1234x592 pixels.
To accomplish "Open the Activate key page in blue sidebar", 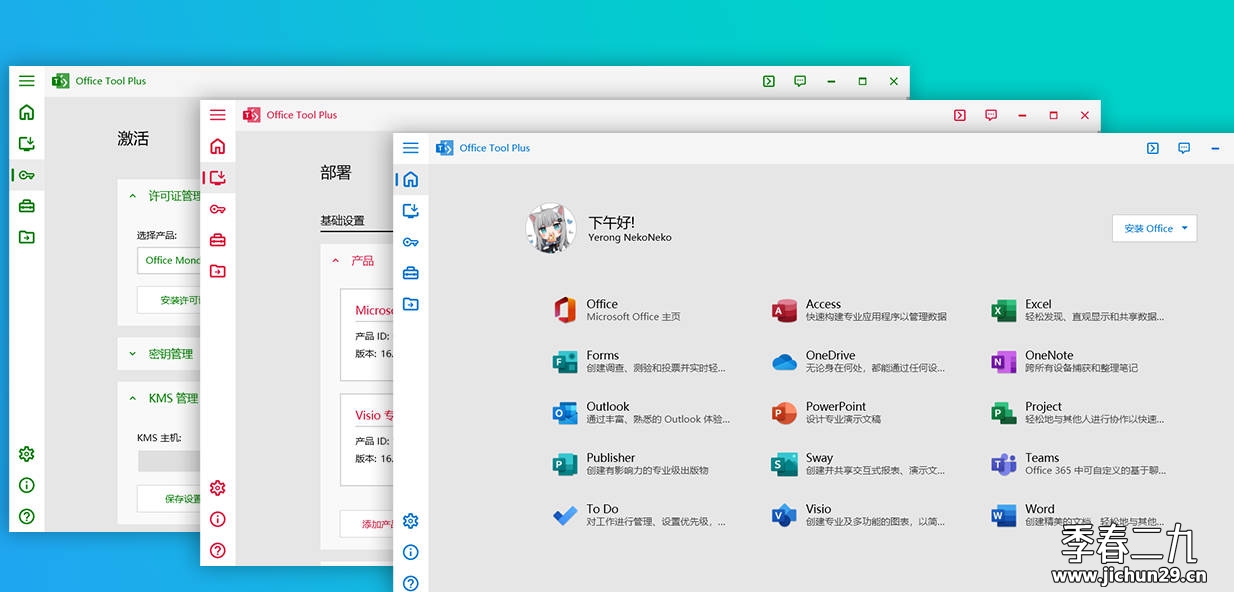I will [x=410, y=242].
